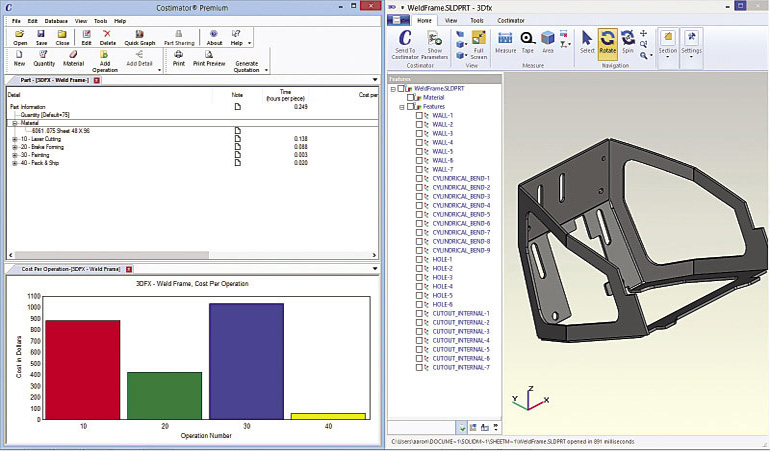The height and width of the screenshot is (451, 770).
Task: Enable the Material checkbox in the feature tree
Action: pos(411,97)
